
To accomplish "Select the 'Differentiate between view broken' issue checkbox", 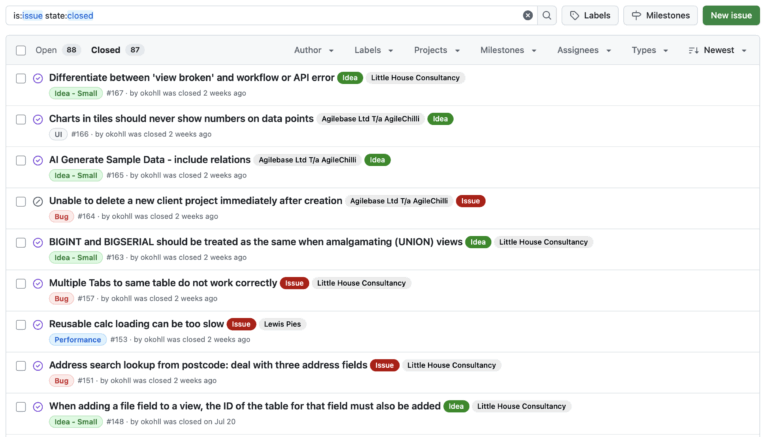I will [x=21, y=78].
